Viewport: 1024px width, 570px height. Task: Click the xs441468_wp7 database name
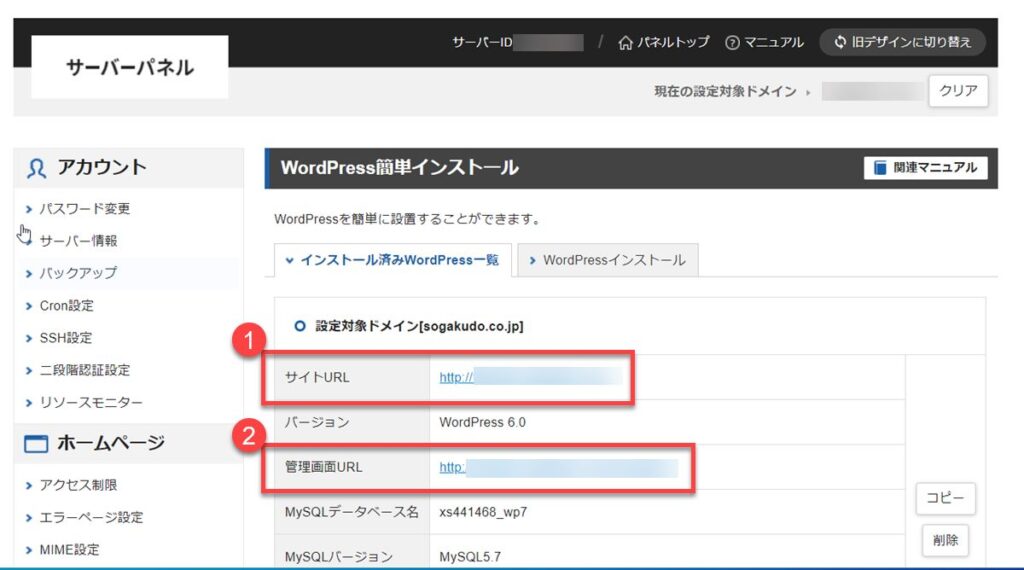[483, 513]
